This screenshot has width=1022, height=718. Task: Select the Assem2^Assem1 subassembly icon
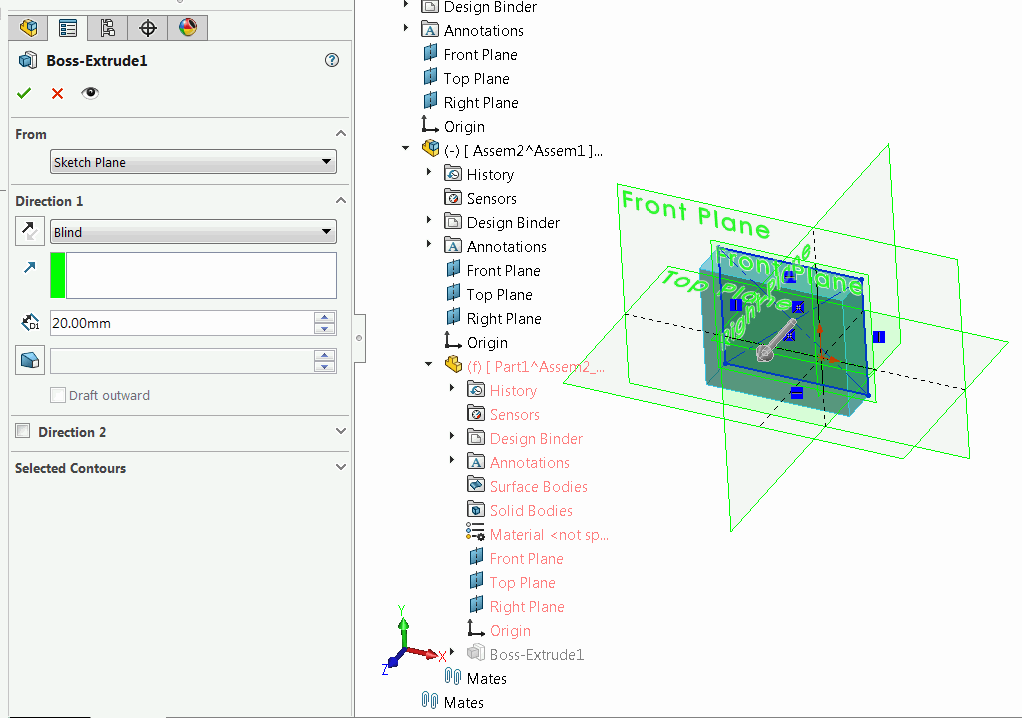pos(430,149)
